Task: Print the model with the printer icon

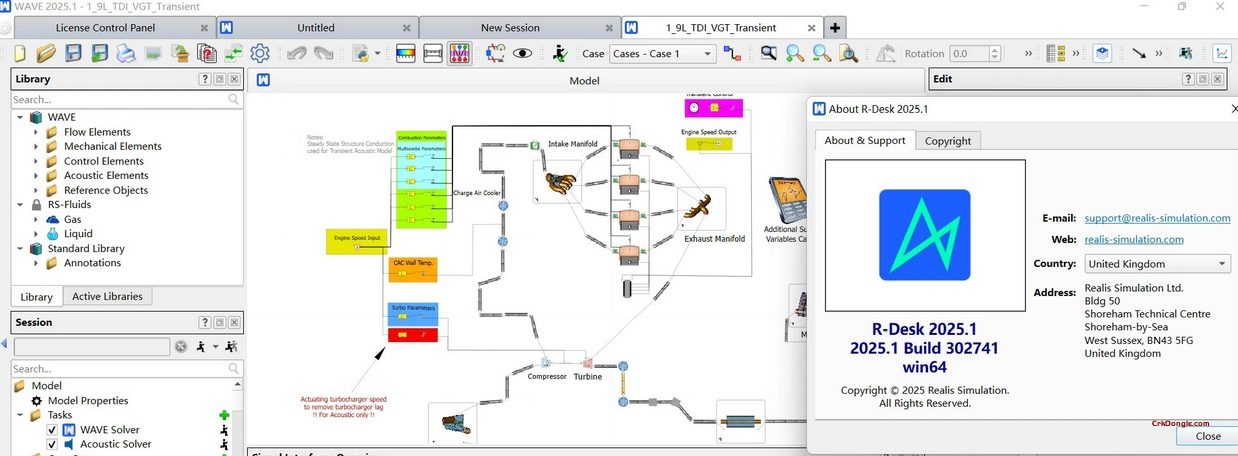Action: (127, 53)
